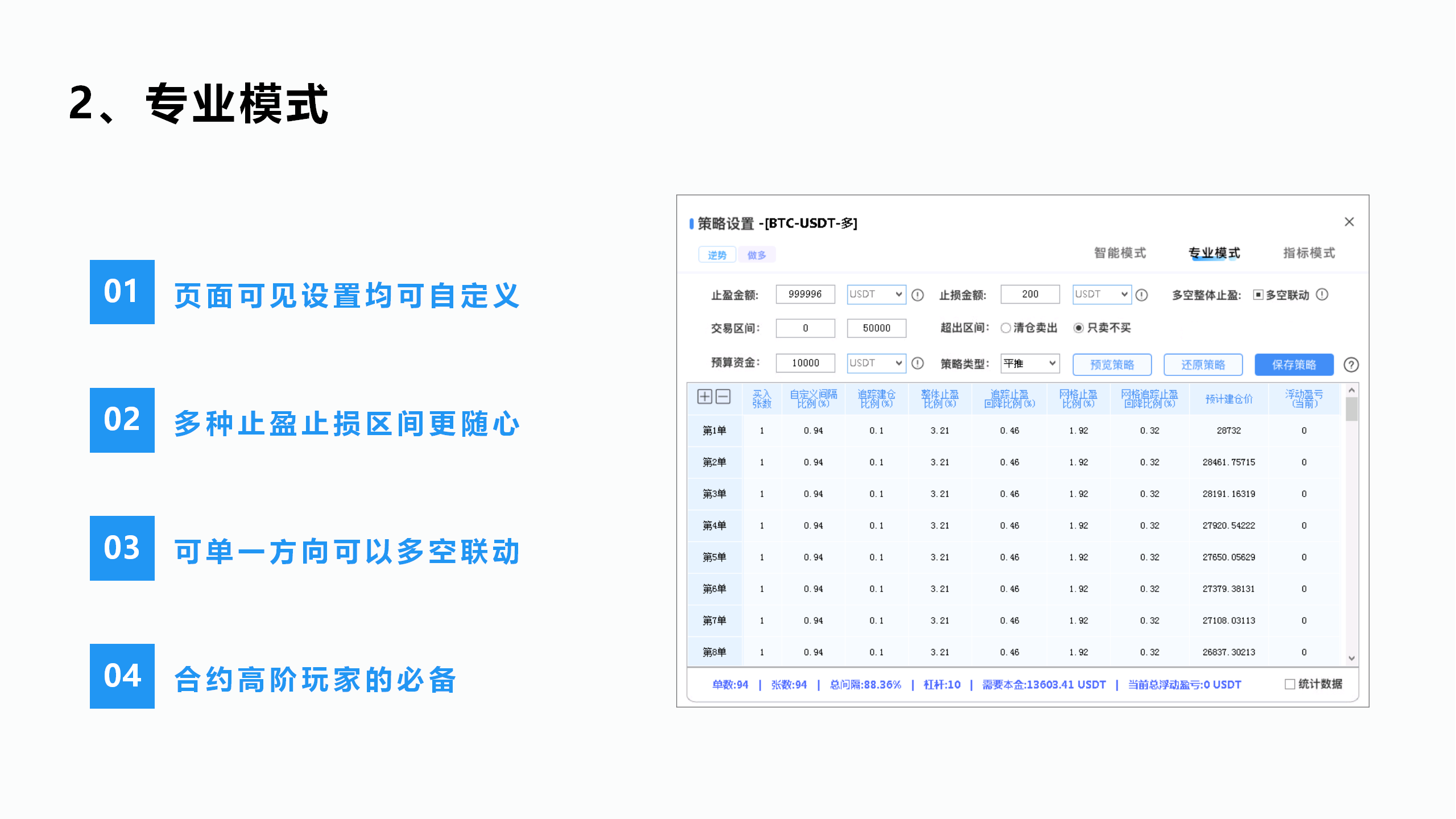This screenshot has height=819, width=1456.
Task: Select the 第8单 row label
Action: coord(714,652)
